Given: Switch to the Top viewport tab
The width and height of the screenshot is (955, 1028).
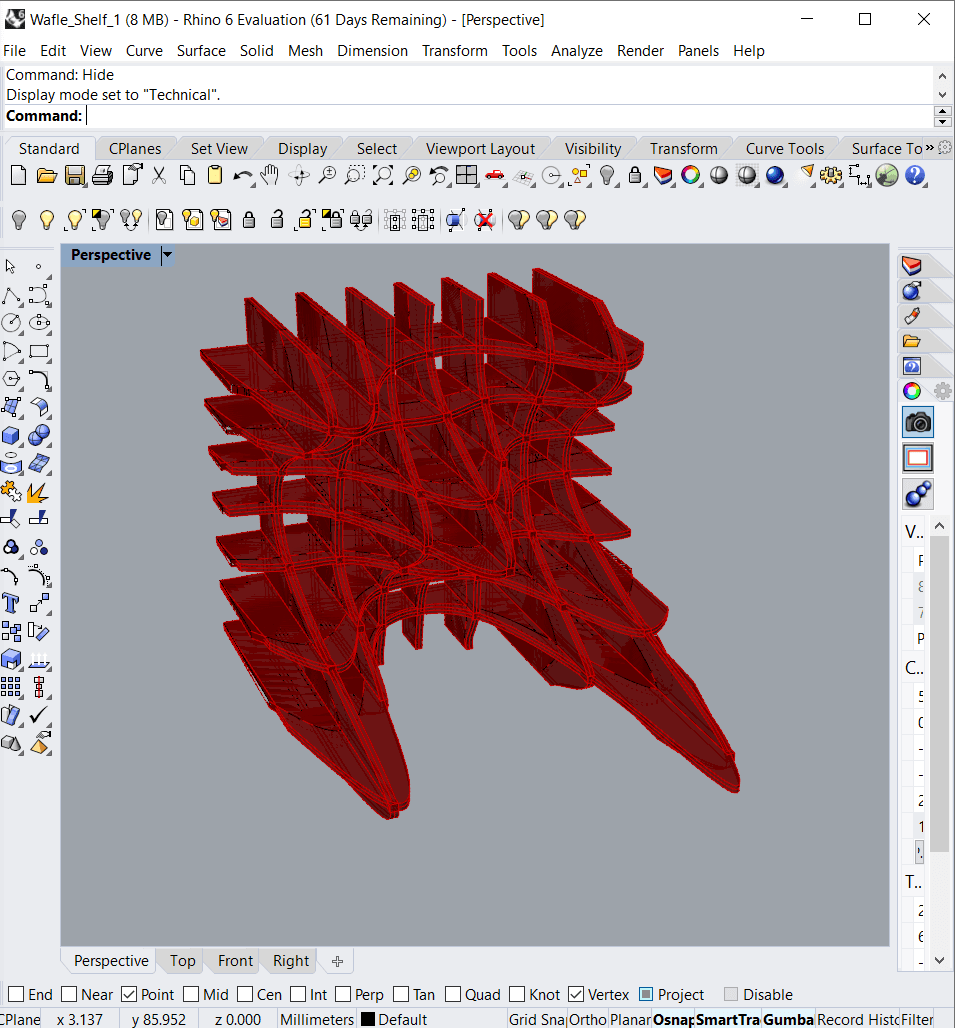Looking at the screenshot, I should 182,960.
